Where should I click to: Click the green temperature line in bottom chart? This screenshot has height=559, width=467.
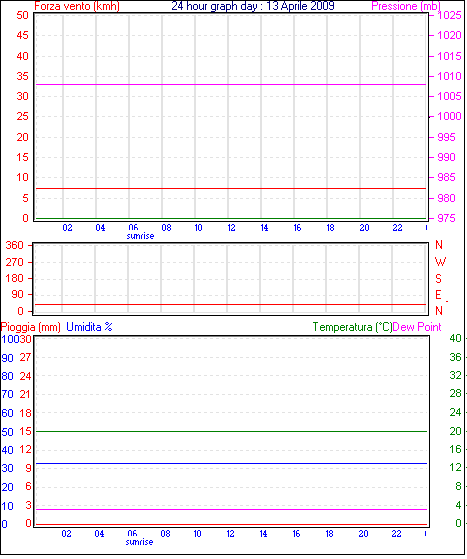tap(231, 431)
